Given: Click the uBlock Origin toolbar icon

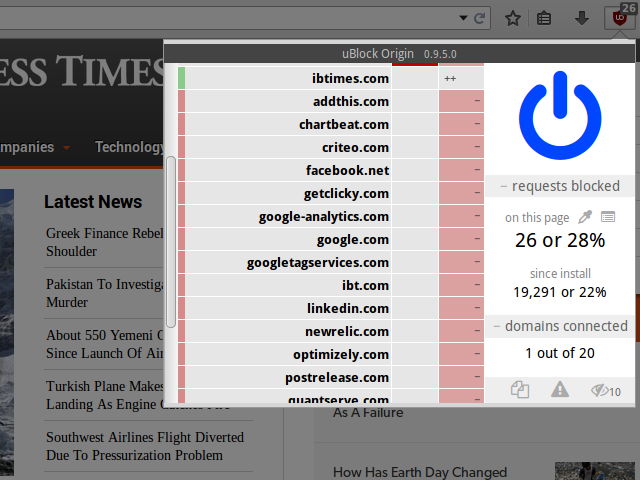Looking at the screenshot, I should coord(620,18).
